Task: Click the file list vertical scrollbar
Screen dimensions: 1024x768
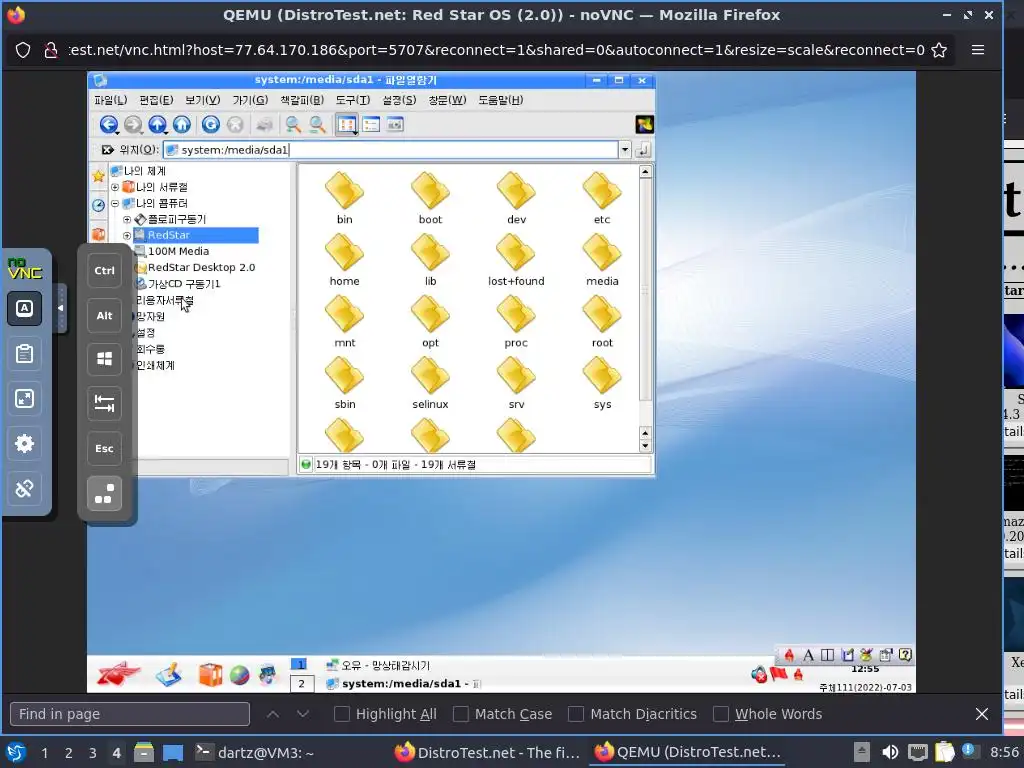Action: (x=645, y=291)
